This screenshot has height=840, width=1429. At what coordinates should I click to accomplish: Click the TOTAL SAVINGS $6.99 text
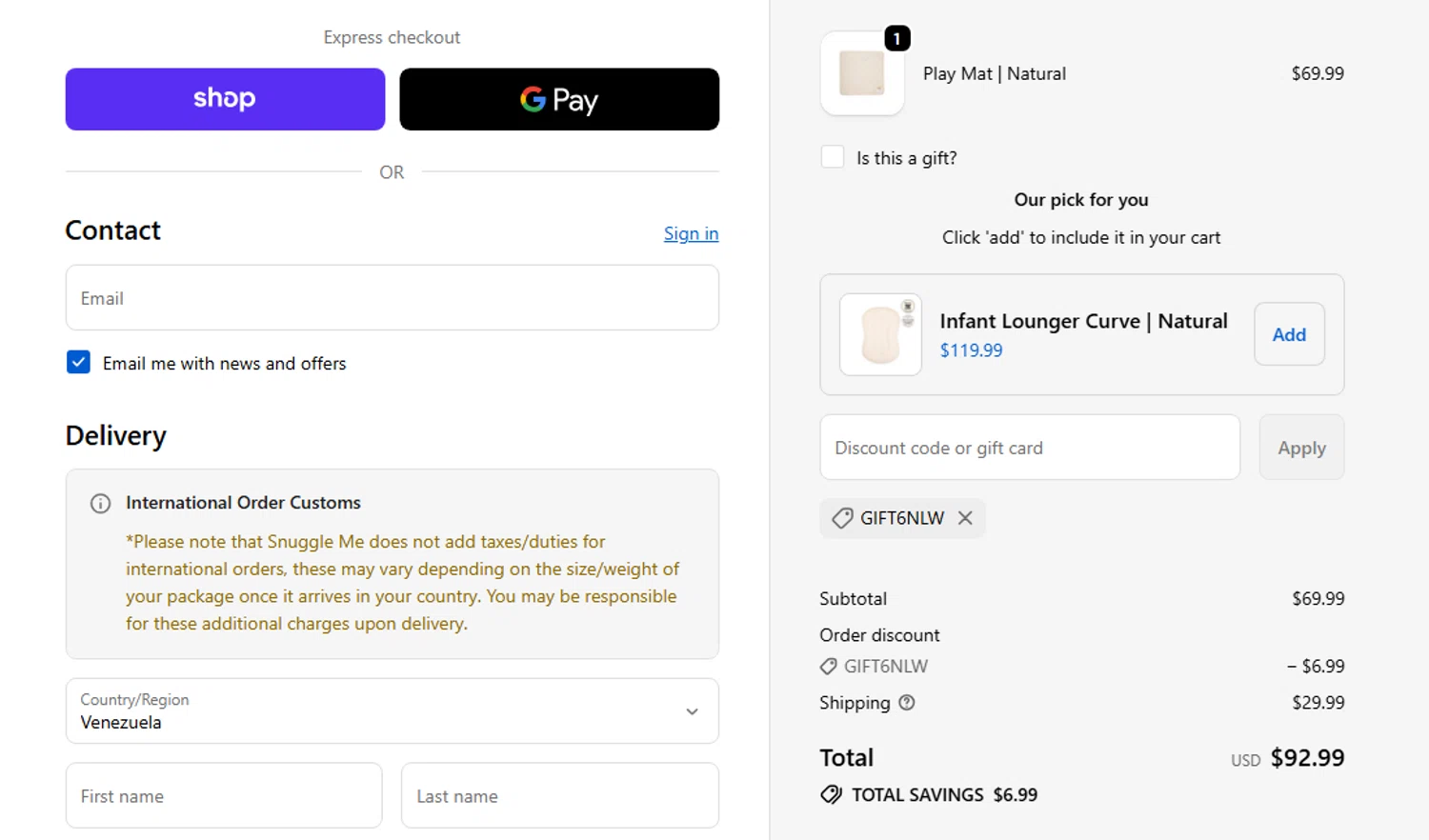(944, 794)
